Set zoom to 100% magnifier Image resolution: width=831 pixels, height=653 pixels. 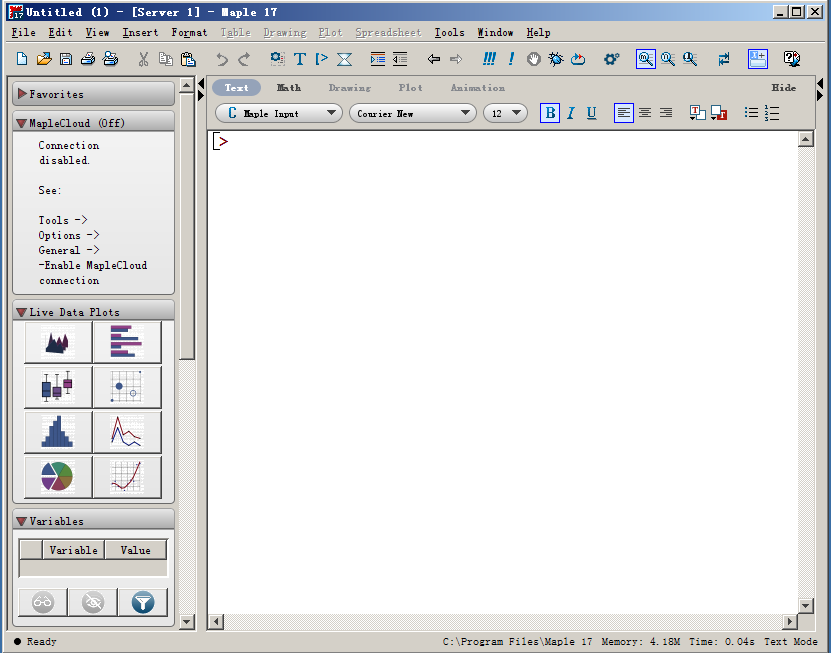[646, 59]
